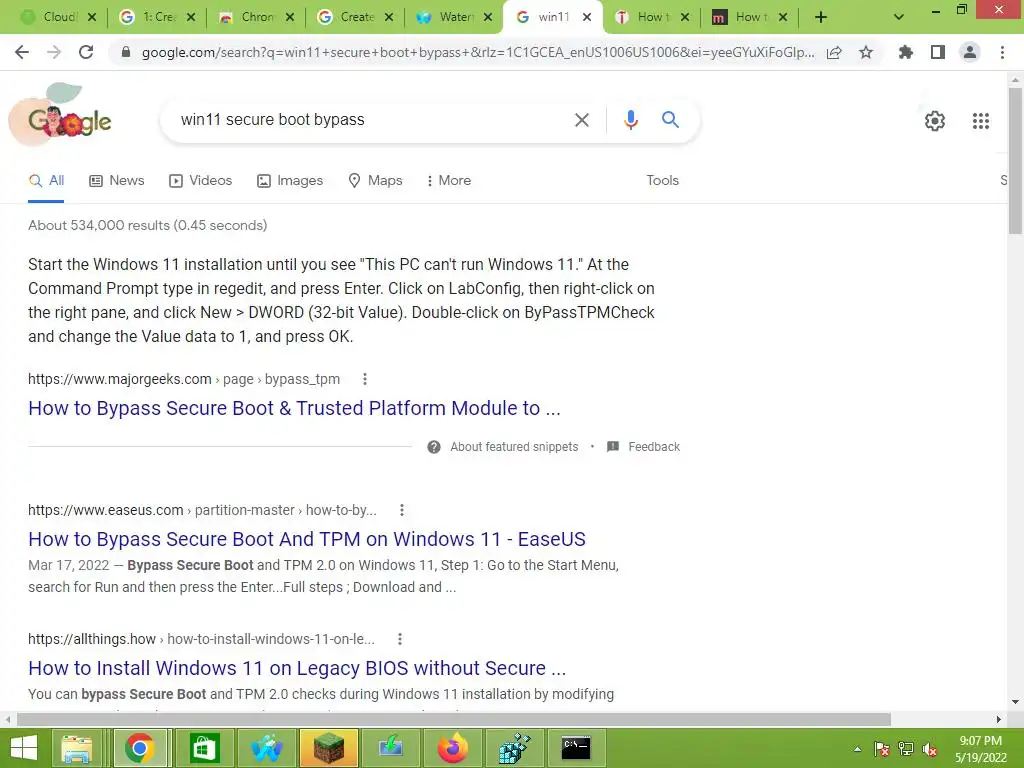The width and height of the screenshot is (1024, 768).
Task: Click the tab search dropdown chevron
Action: pos(899,18)
